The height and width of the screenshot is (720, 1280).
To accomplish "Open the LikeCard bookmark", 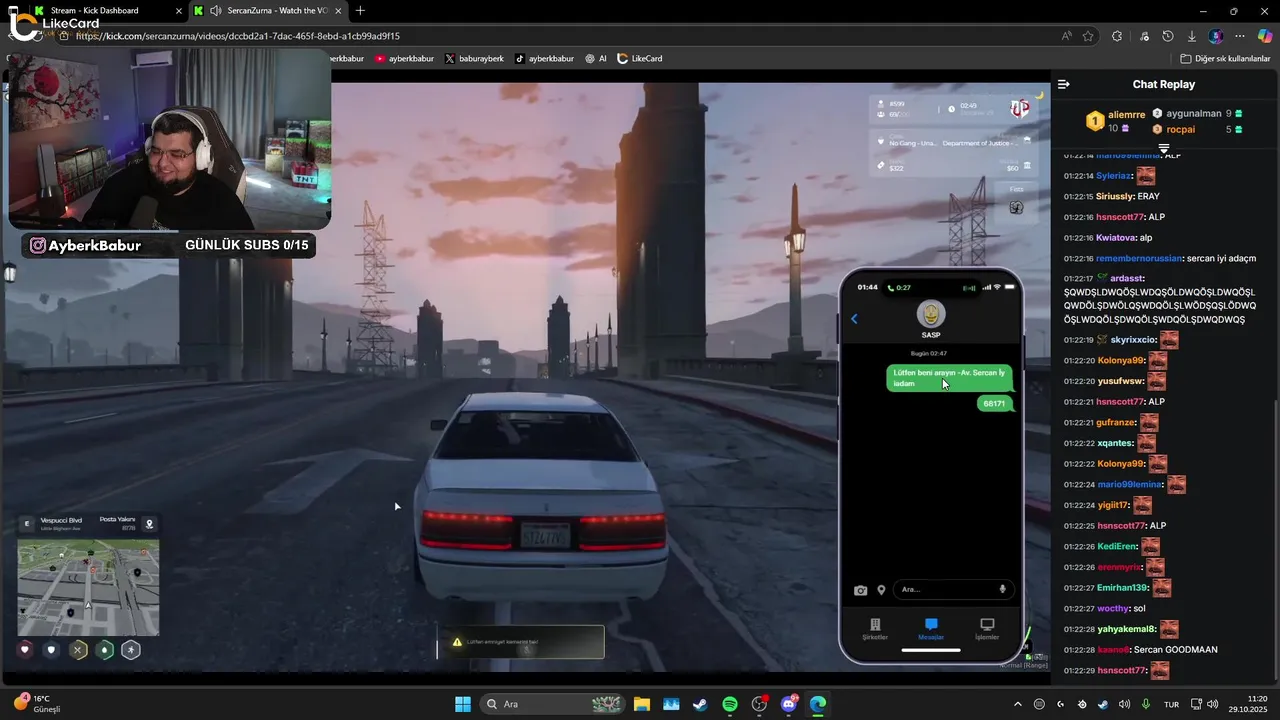I will [640, 59].
